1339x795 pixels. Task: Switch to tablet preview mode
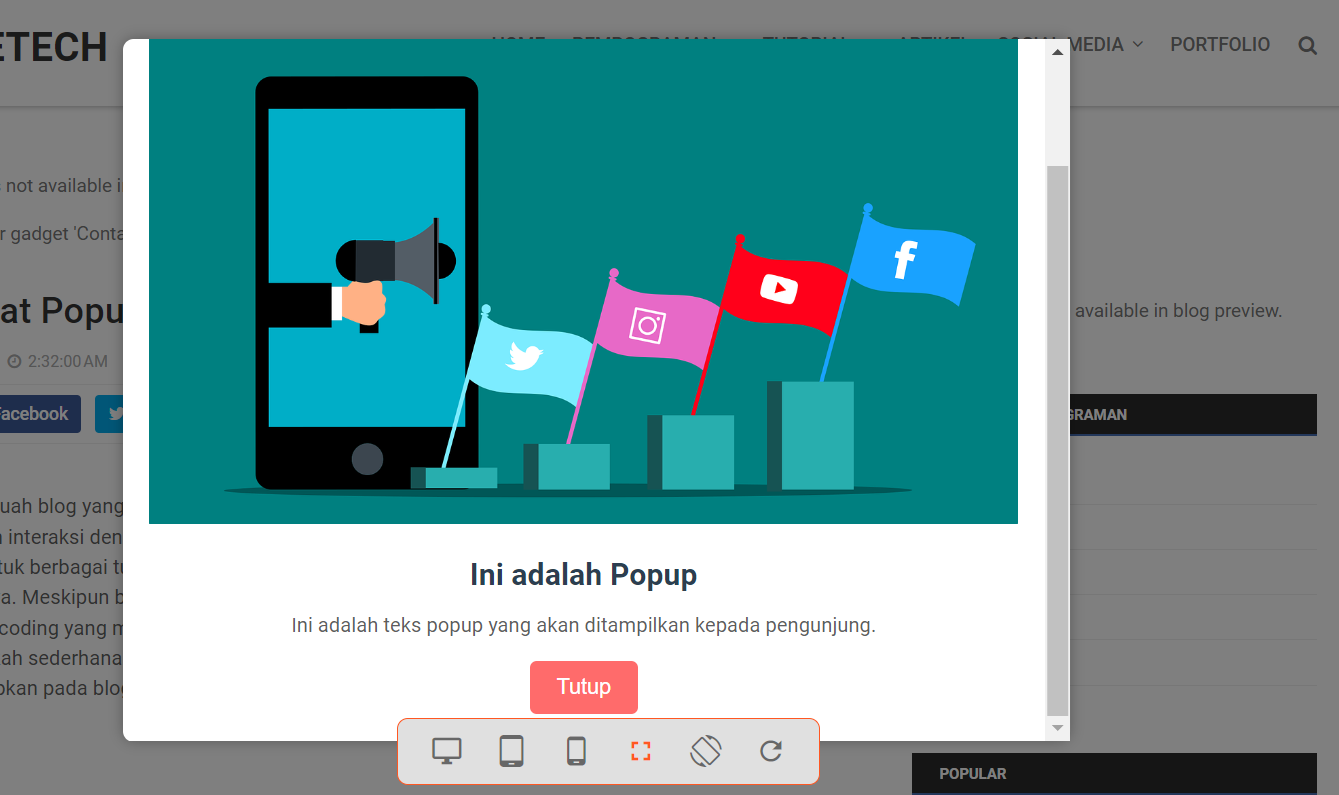[x=511, y=751]
